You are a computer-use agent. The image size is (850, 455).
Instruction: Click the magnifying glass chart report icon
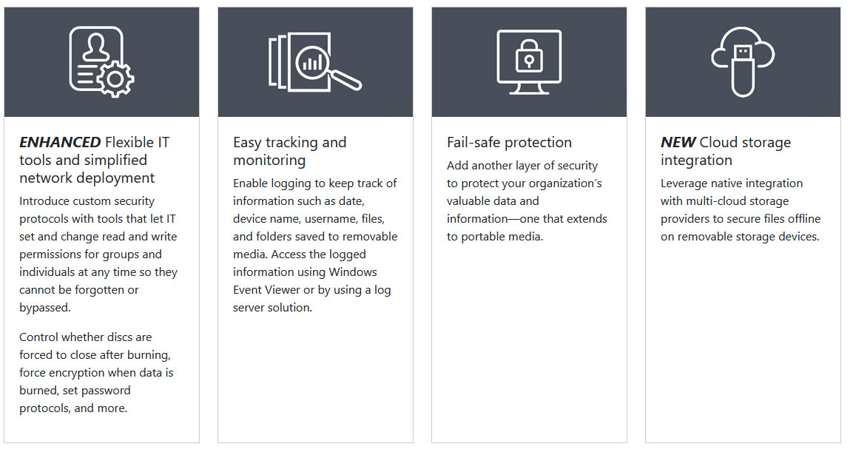(x=315, y=62)
